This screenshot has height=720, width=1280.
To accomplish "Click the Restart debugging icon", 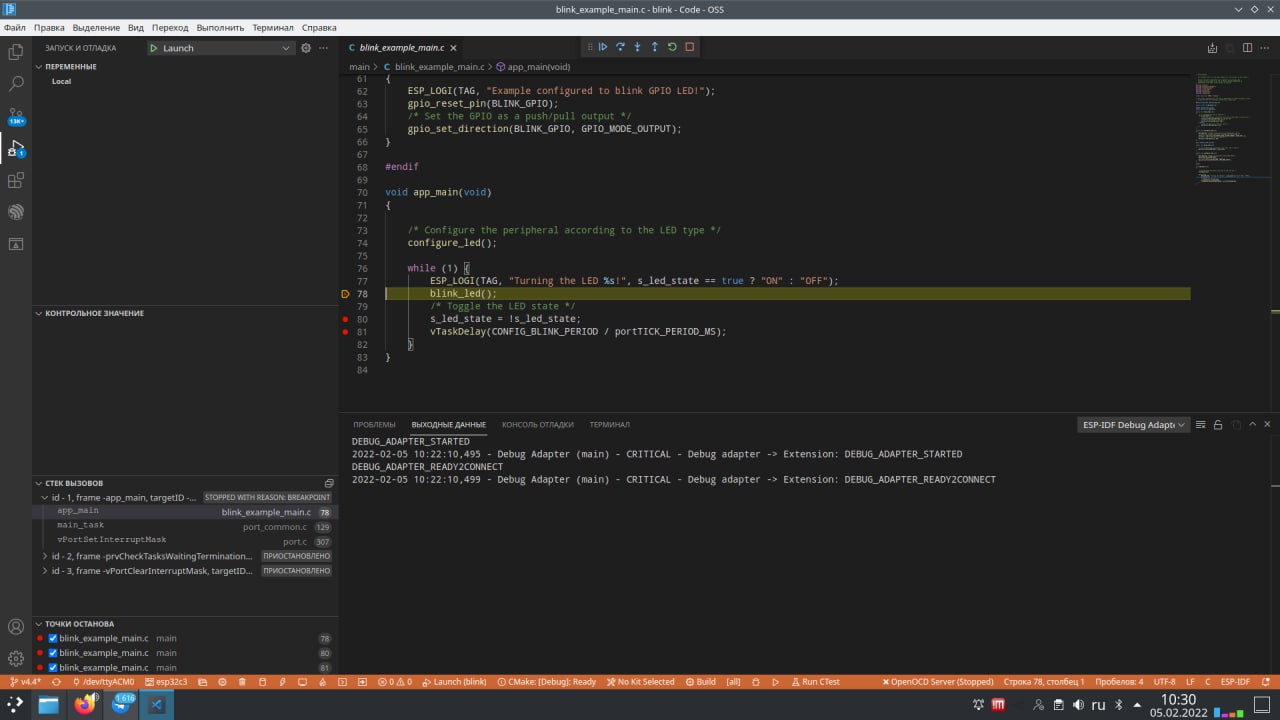I will (x=672, y=47).
